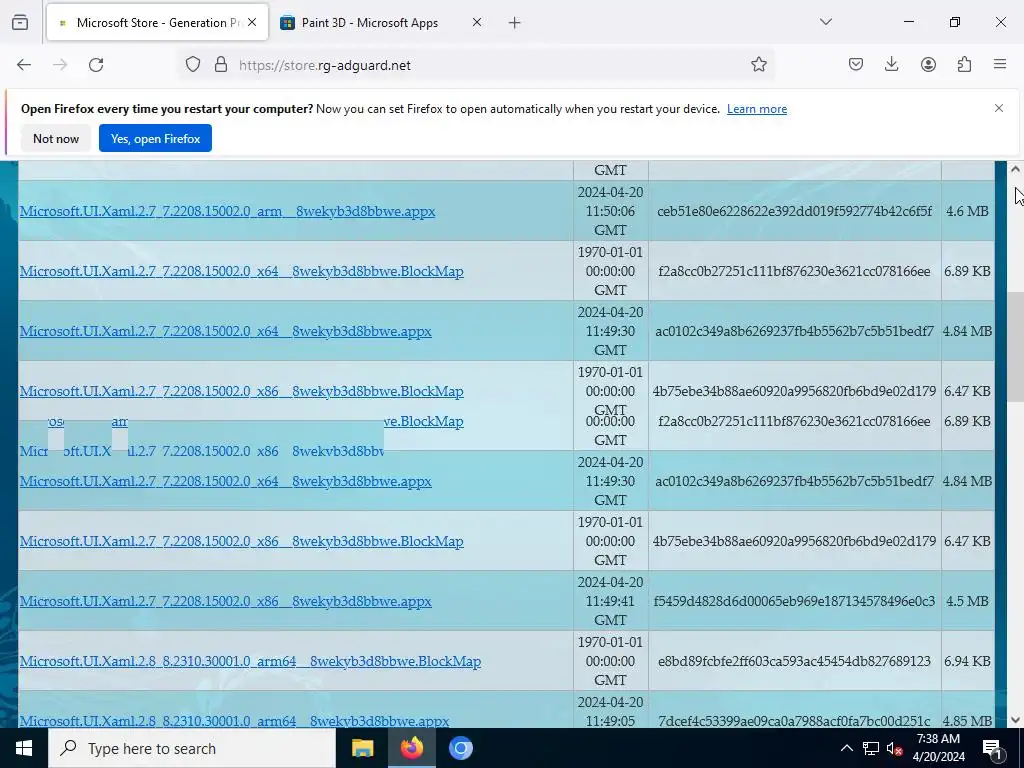Image resolution: width=1024 pixels, height=768 pixels.
Task: Select hash ceb51e80e6228622e392dd019f592774b42c6f5f
Action: pyautogui.click(x=795, y=211)
